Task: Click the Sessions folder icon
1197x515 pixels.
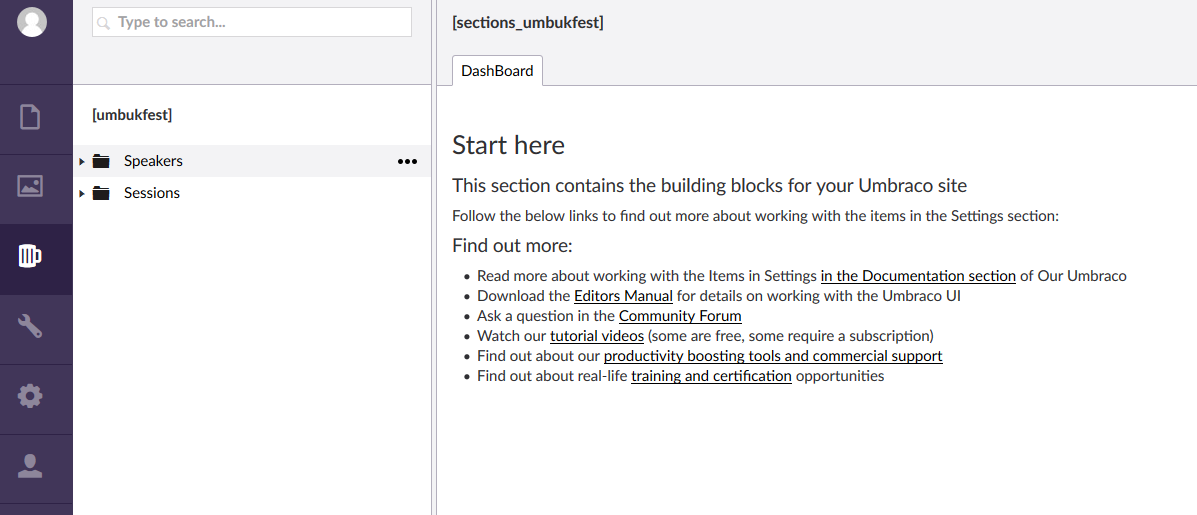Action: coord(101,193)
